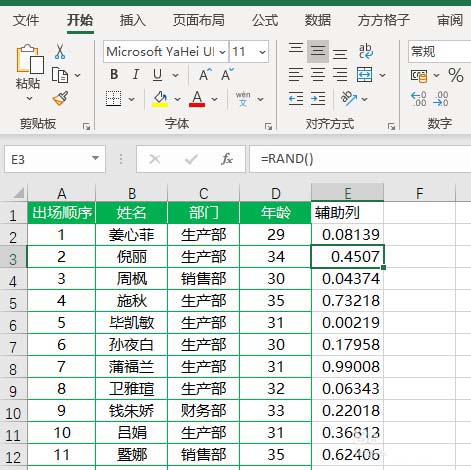Image resolution: width=471 pixels, height=470 pixels.
Task: Select the Format Painter brush icon
Action: [61, 98]
